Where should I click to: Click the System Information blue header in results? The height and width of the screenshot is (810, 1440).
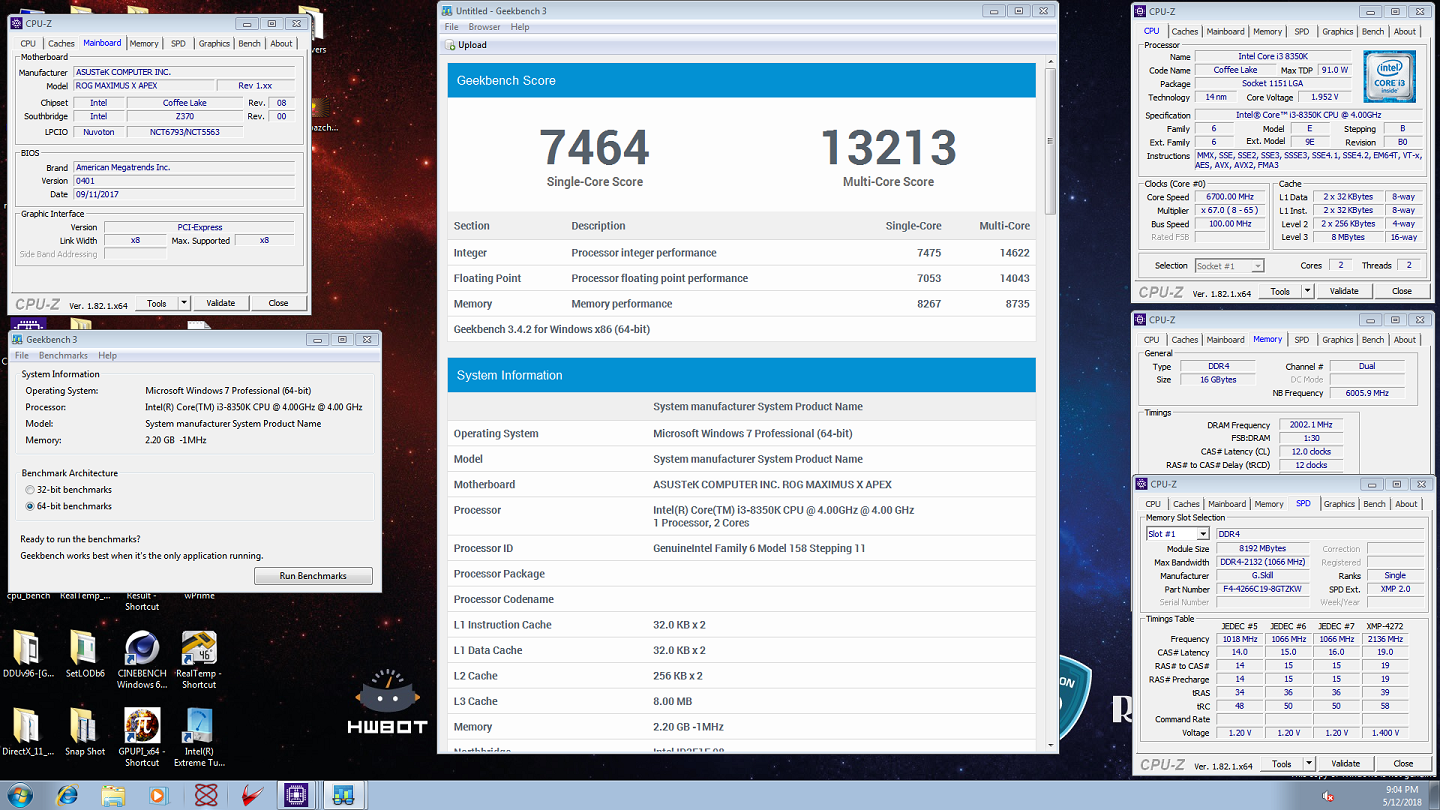point(742,375)
